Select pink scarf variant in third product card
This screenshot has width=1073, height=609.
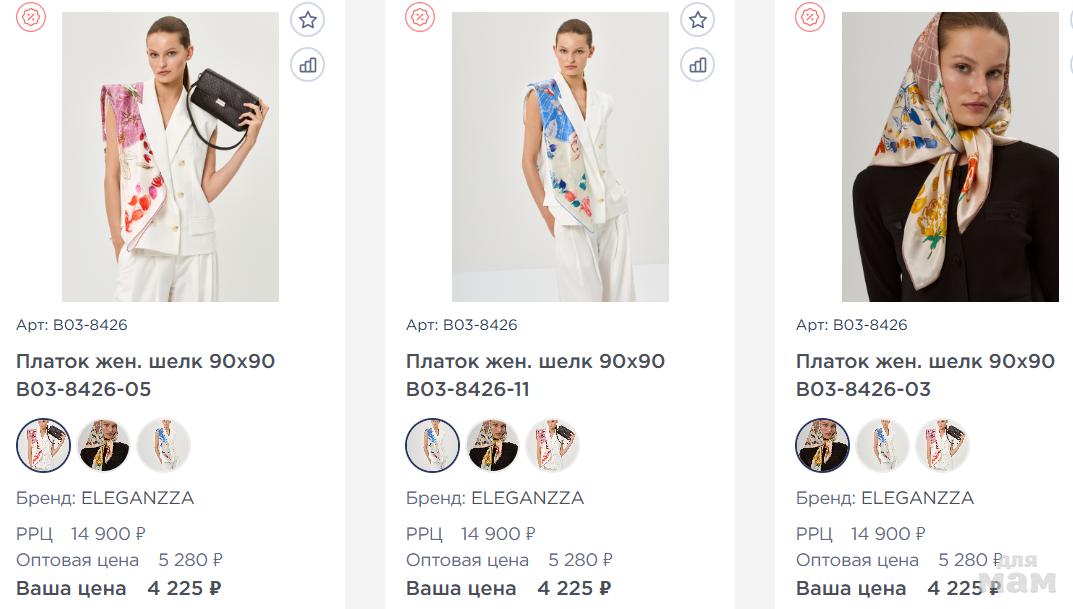coord(943,445)
